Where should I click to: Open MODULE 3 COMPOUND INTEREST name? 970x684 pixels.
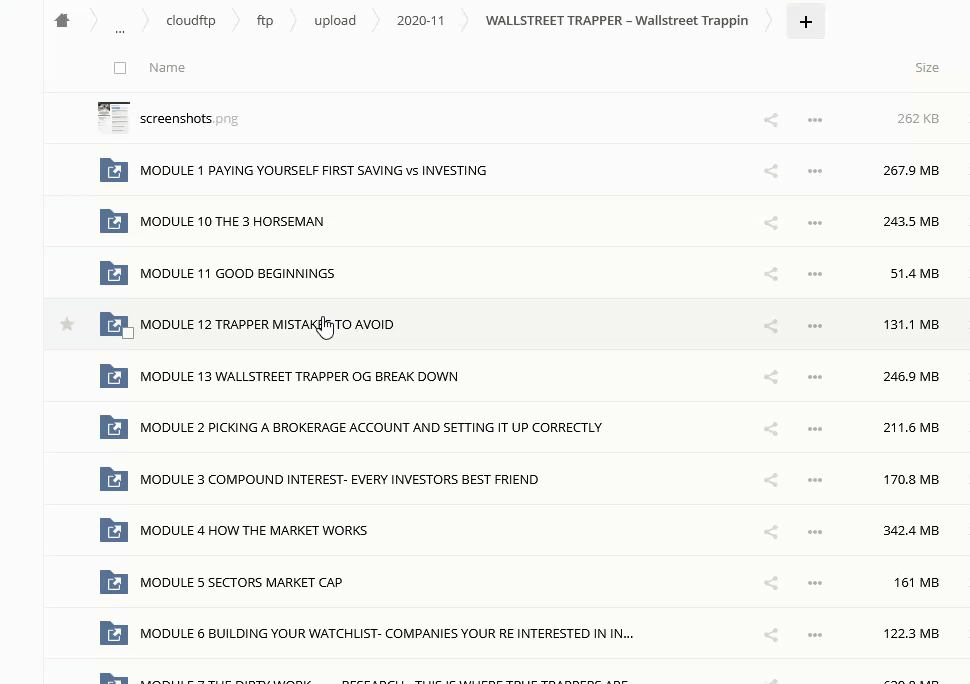pyautogui.click(x=339, y=479)
